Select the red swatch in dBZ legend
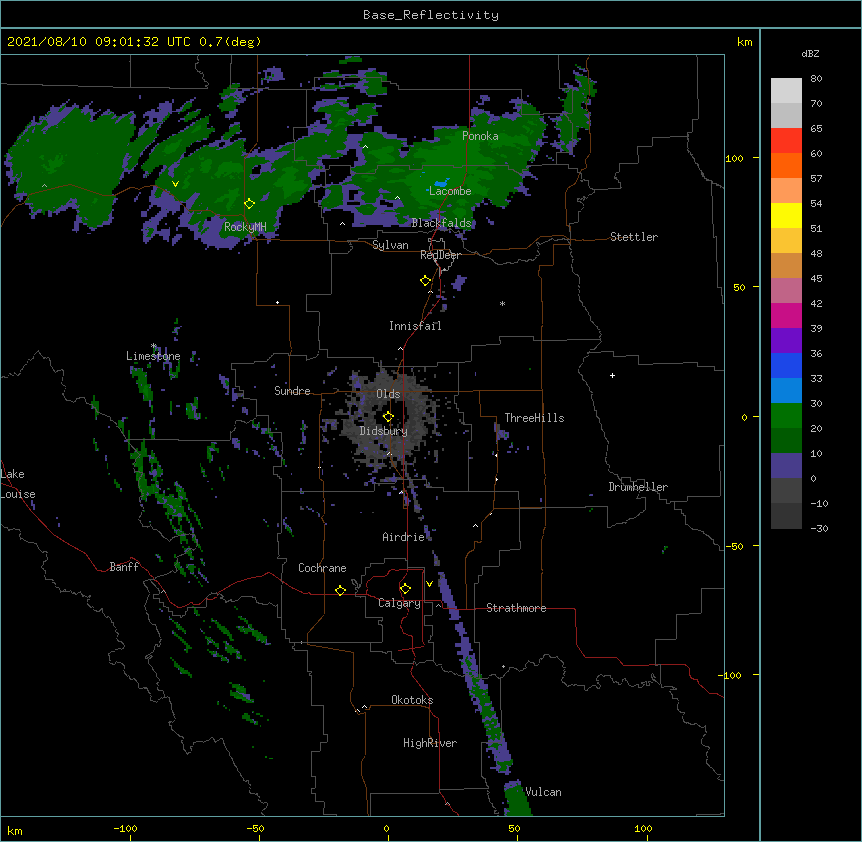This screenshot has width=862, height=842. [x=786, y=140]
